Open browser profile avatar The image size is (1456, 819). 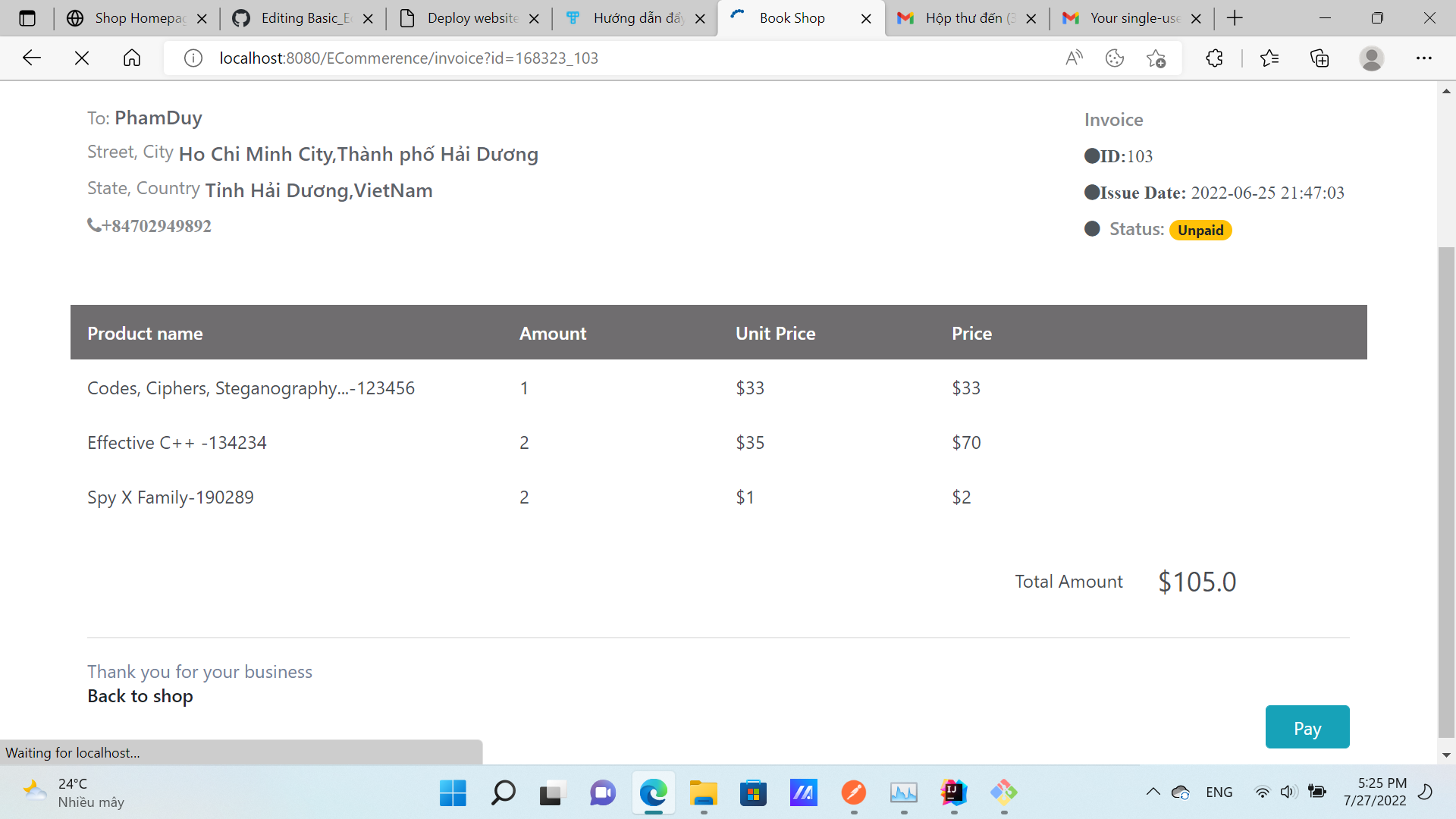pyautogui.click(x=1372, y=58)
